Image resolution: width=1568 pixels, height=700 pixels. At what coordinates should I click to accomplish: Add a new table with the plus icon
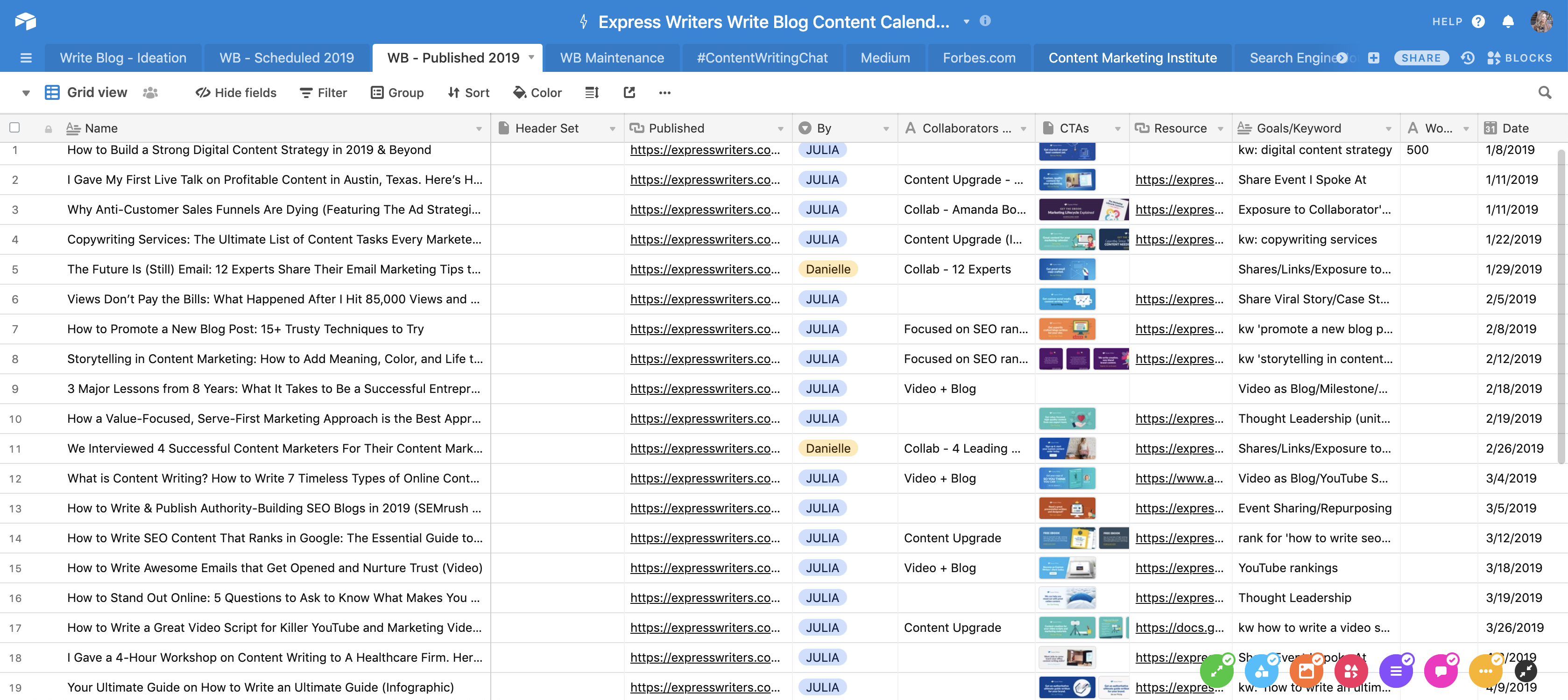[1374, 58]
